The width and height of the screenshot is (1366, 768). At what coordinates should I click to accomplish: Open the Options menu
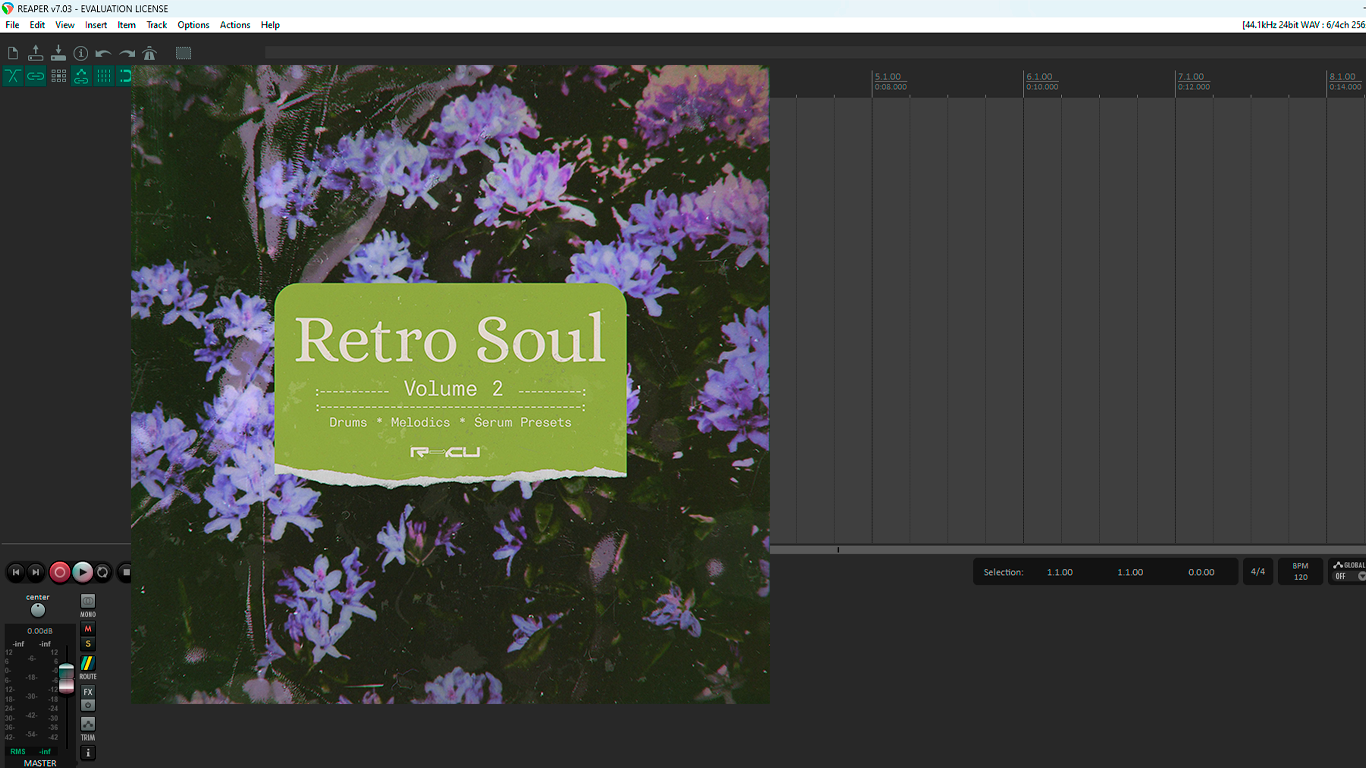pyautogui.click(x=193, y=25)
